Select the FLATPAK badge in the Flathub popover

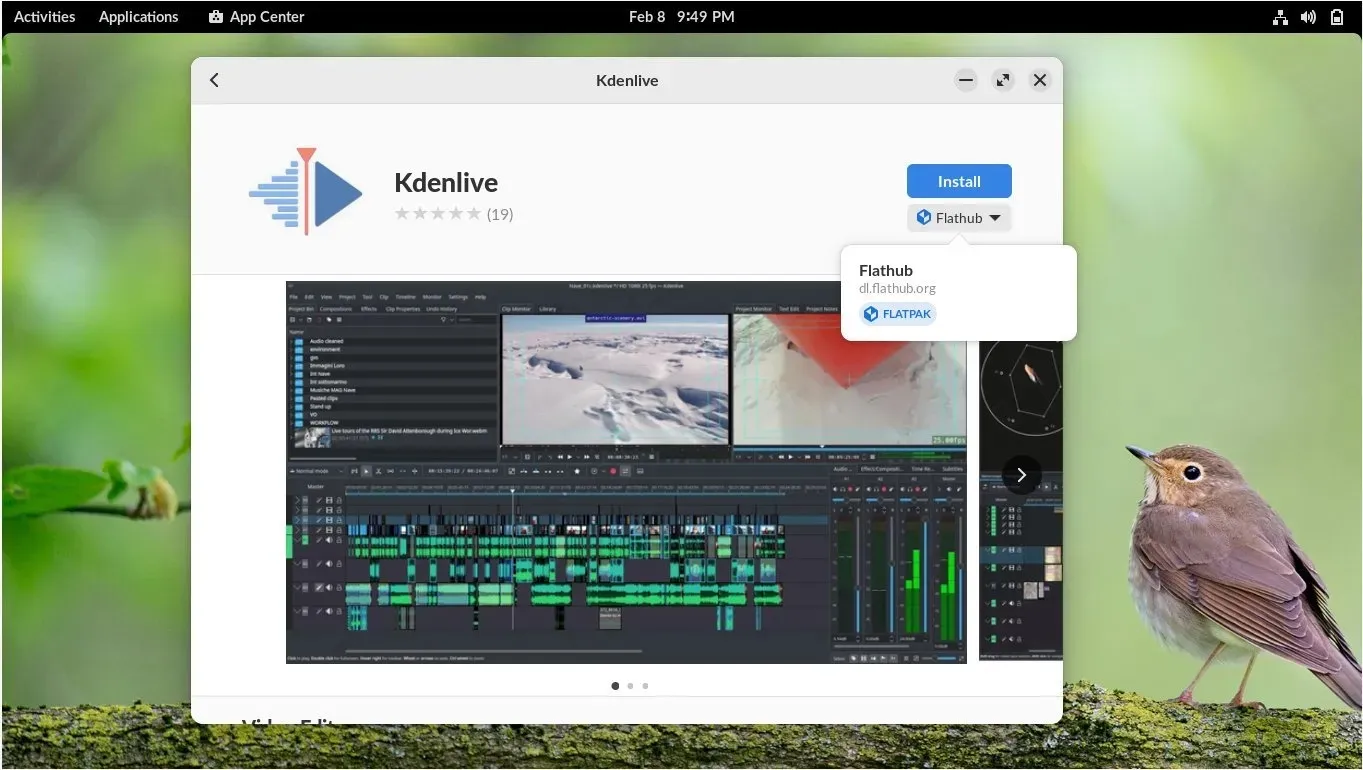[897, 313]
